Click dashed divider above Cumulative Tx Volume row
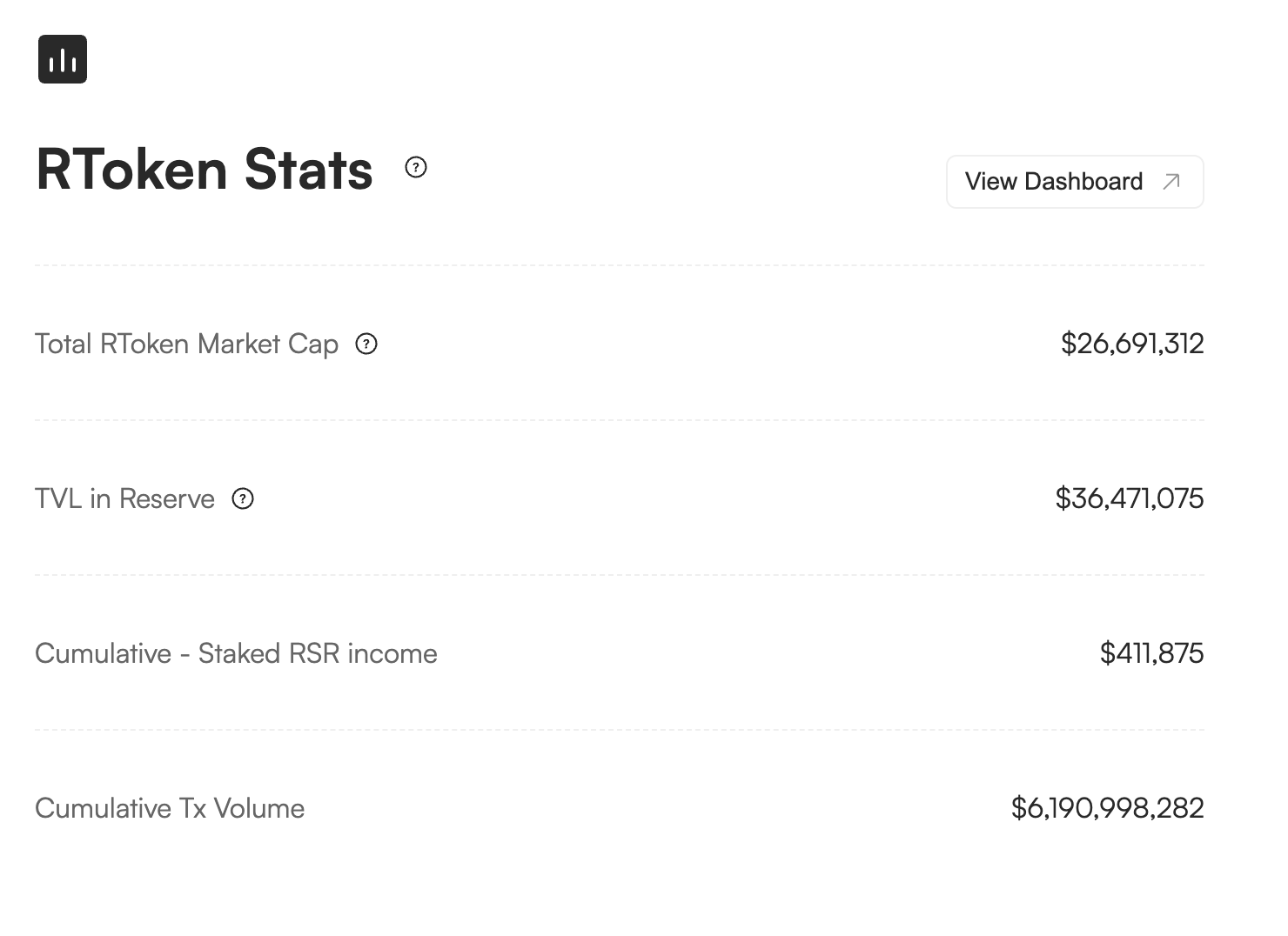This screenshot has height=936, width=1288. click(x=620, y=730)
